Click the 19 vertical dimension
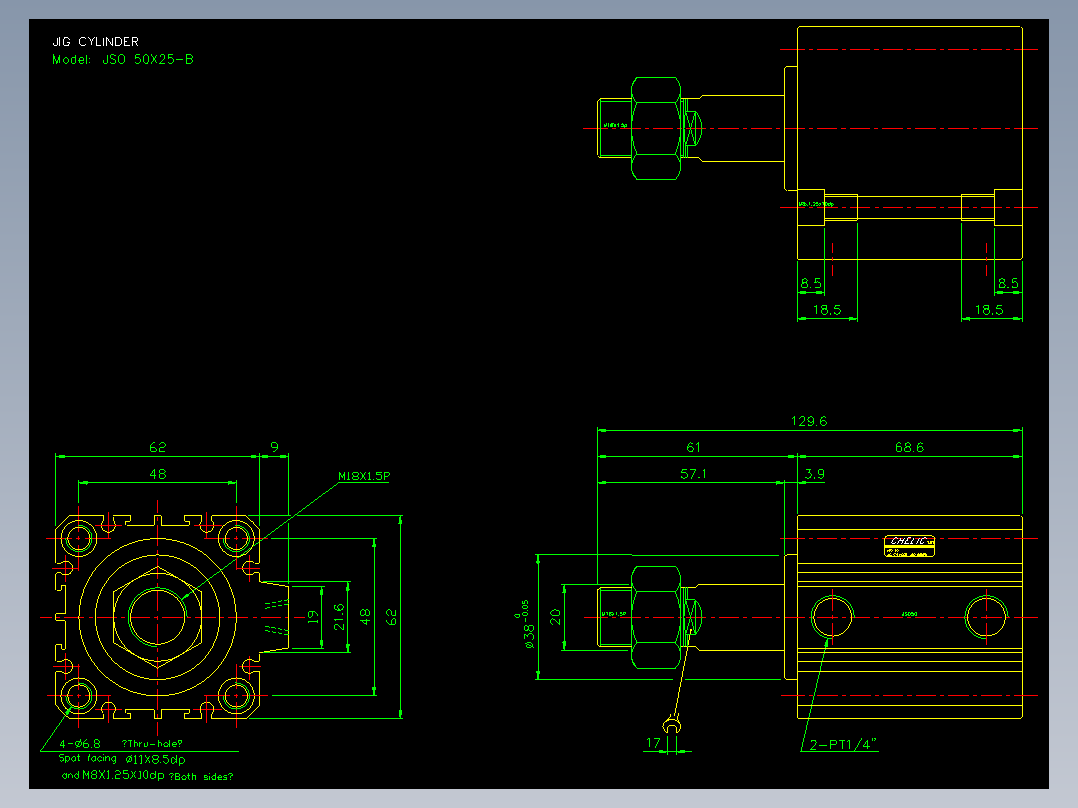 click(314, 617)
